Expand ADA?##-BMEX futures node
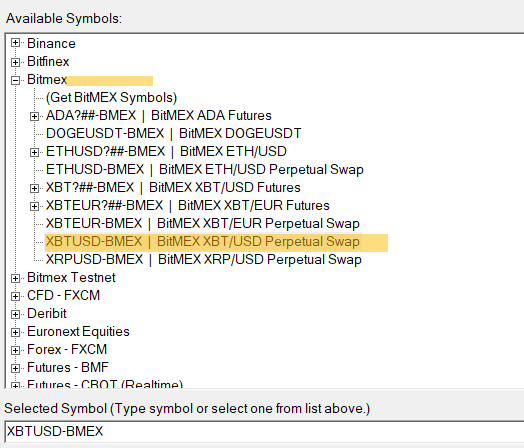524x448 pixels. coord(34,116)
